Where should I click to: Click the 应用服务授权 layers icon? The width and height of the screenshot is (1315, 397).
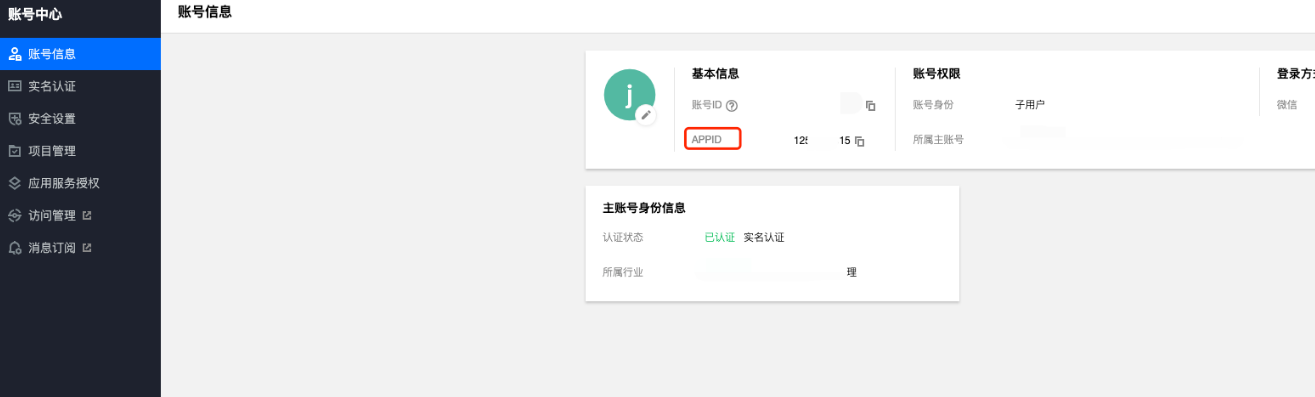point(15,183)
